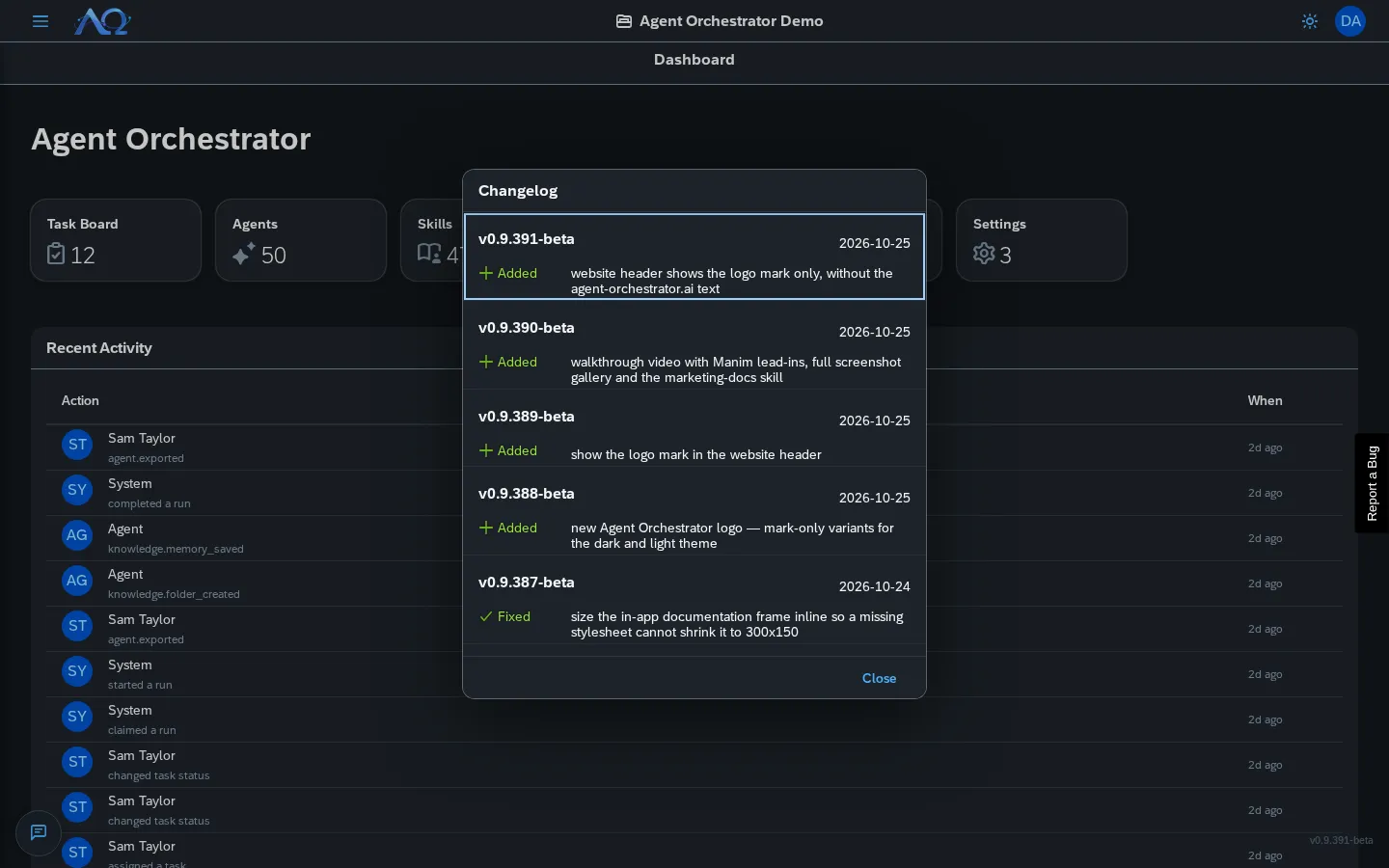Click the ST avatar for agent.exported top row
Screen dimensions: 1389x868
tap(77, 445)
